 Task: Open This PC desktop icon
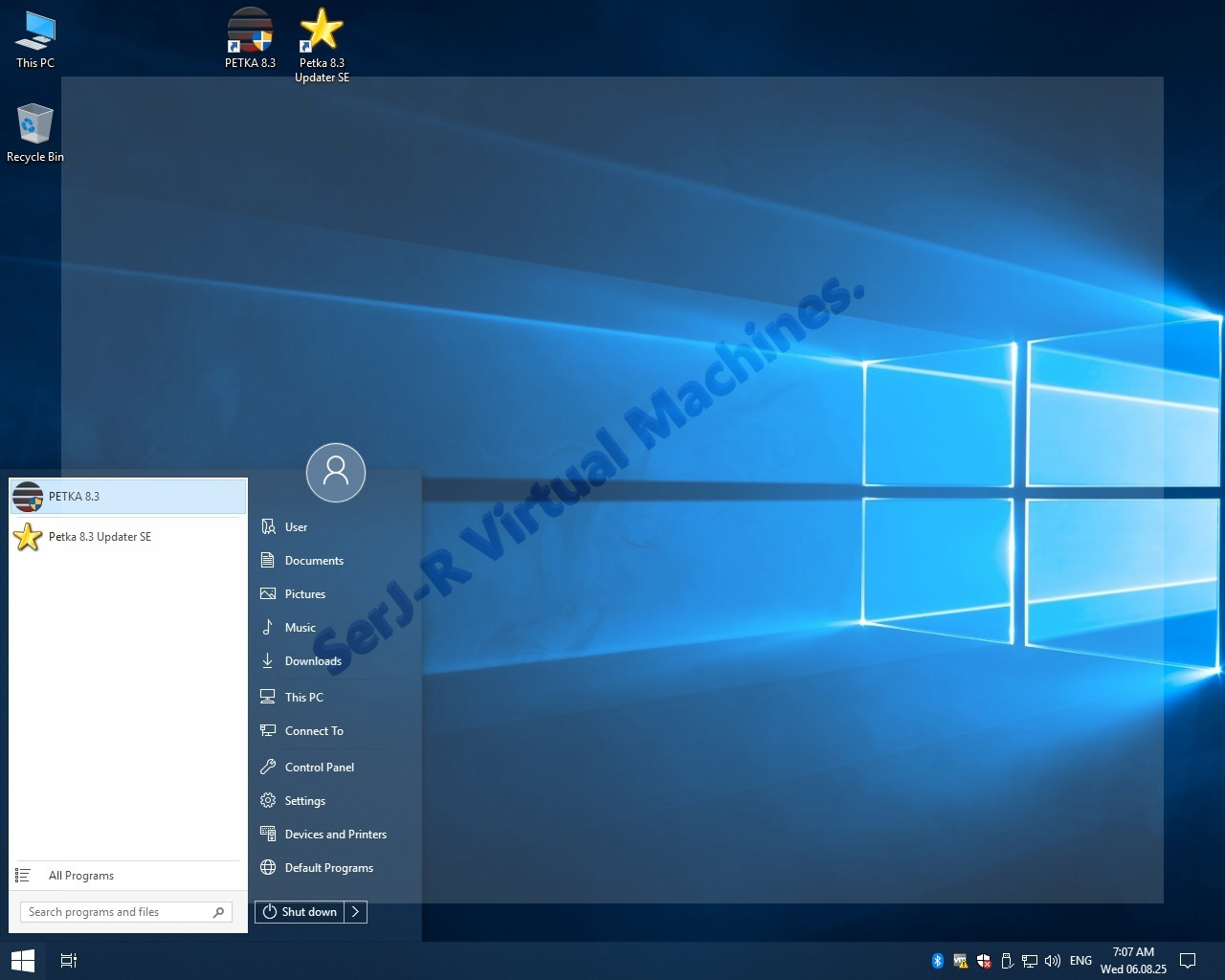[x=35, y=33]
